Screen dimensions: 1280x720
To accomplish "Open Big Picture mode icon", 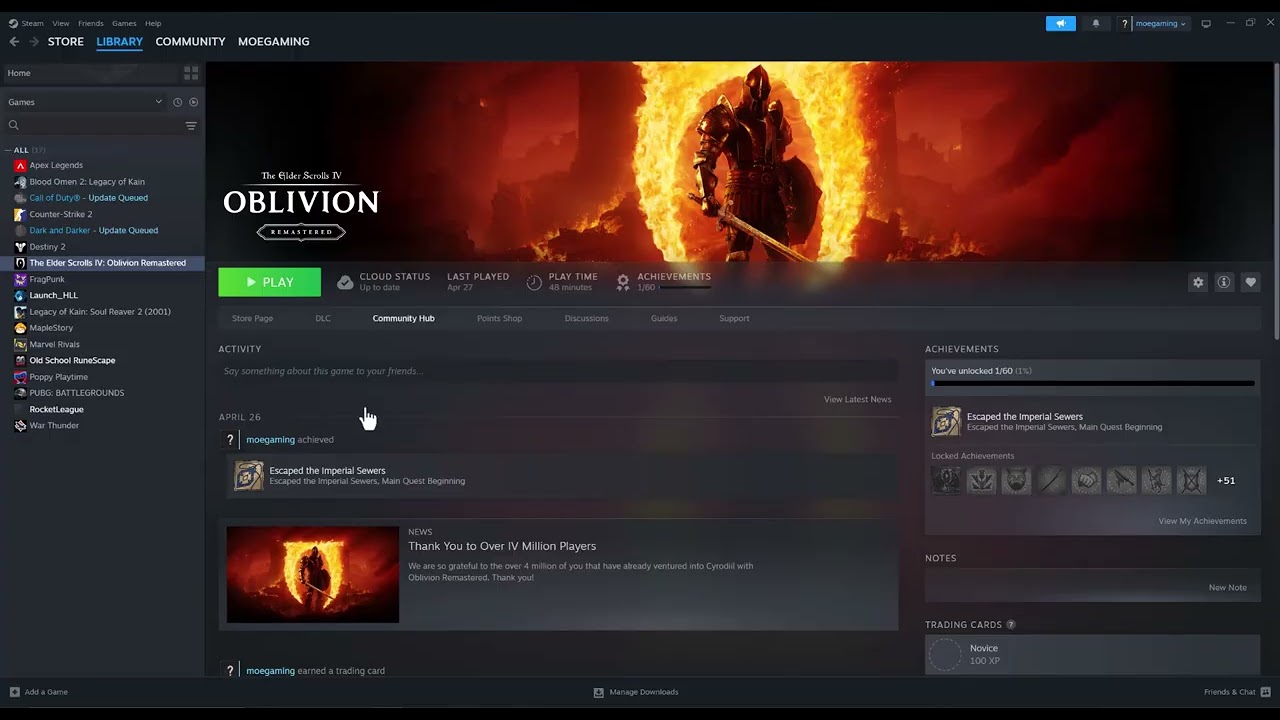I will (1206, 23).
